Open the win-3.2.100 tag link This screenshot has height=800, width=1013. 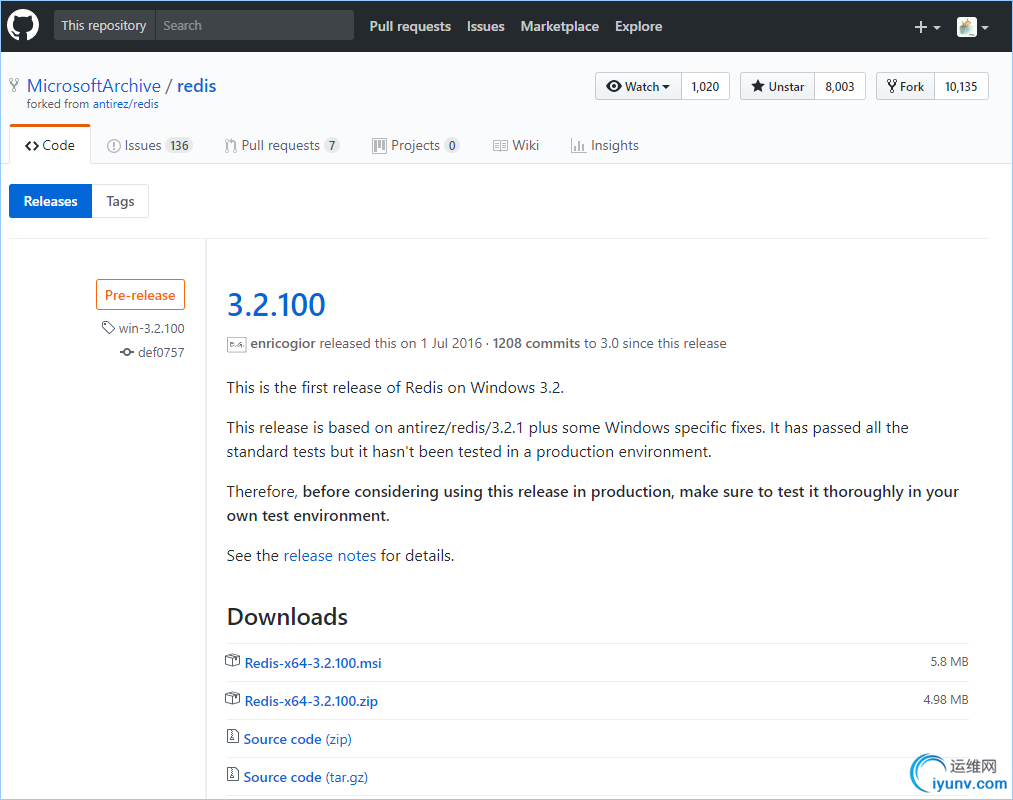(151, 328)
